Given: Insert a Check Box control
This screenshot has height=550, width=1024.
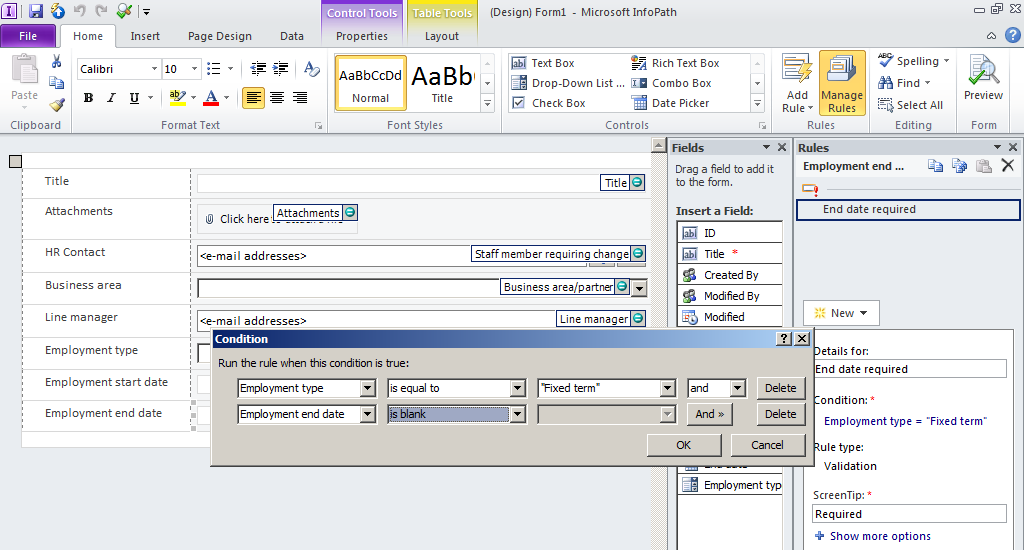Looking at the screenshot, I should tap(548, 103).
